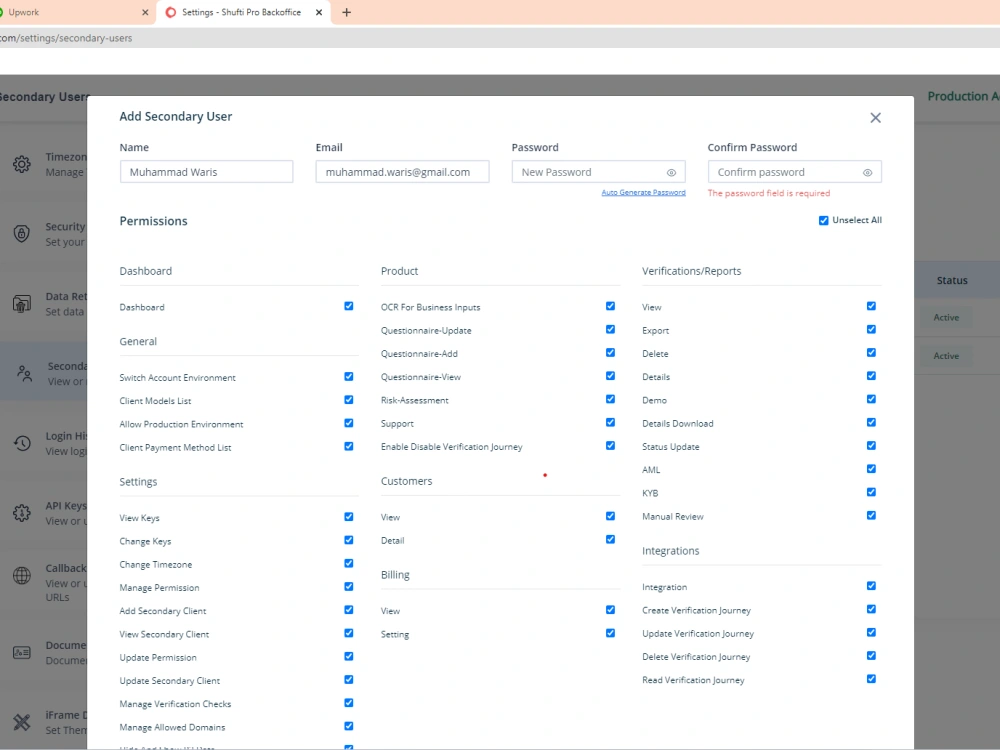This screenshot has width=1000, height=750.
Task: Uncheck Customers Detail permission
Action: pyautogui.click(x=610, y=540)
